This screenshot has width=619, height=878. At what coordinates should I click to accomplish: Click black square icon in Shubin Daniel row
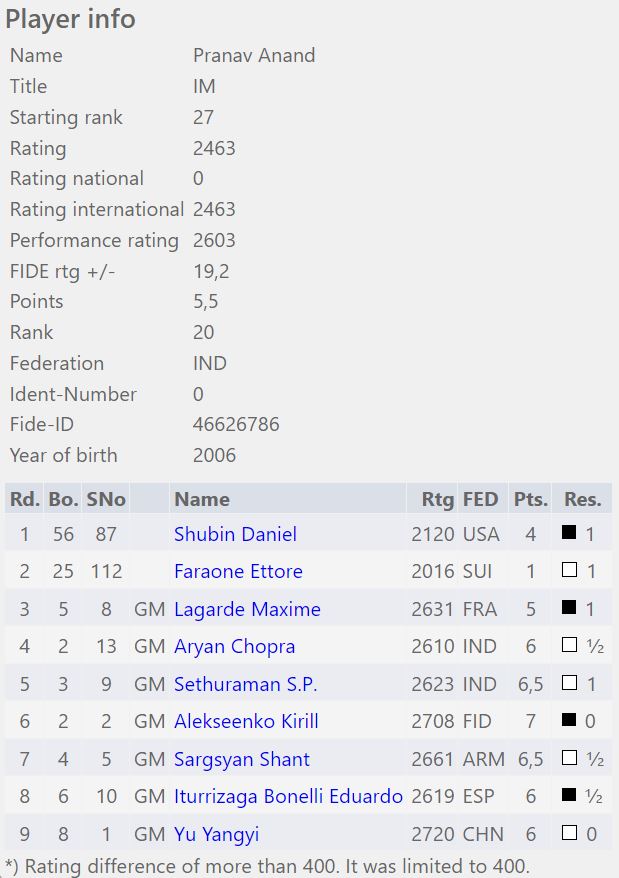pyautogui.click(x=569, y=534)
